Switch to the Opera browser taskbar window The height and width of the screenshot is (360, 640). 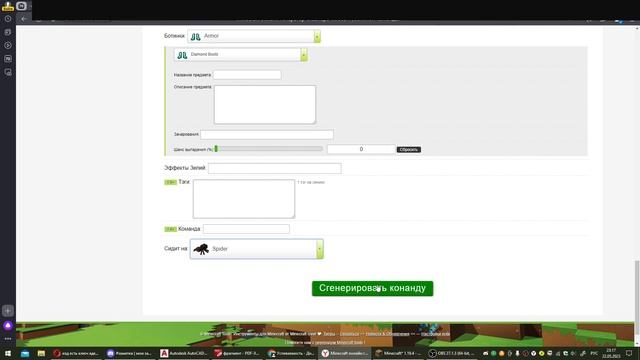76,353
